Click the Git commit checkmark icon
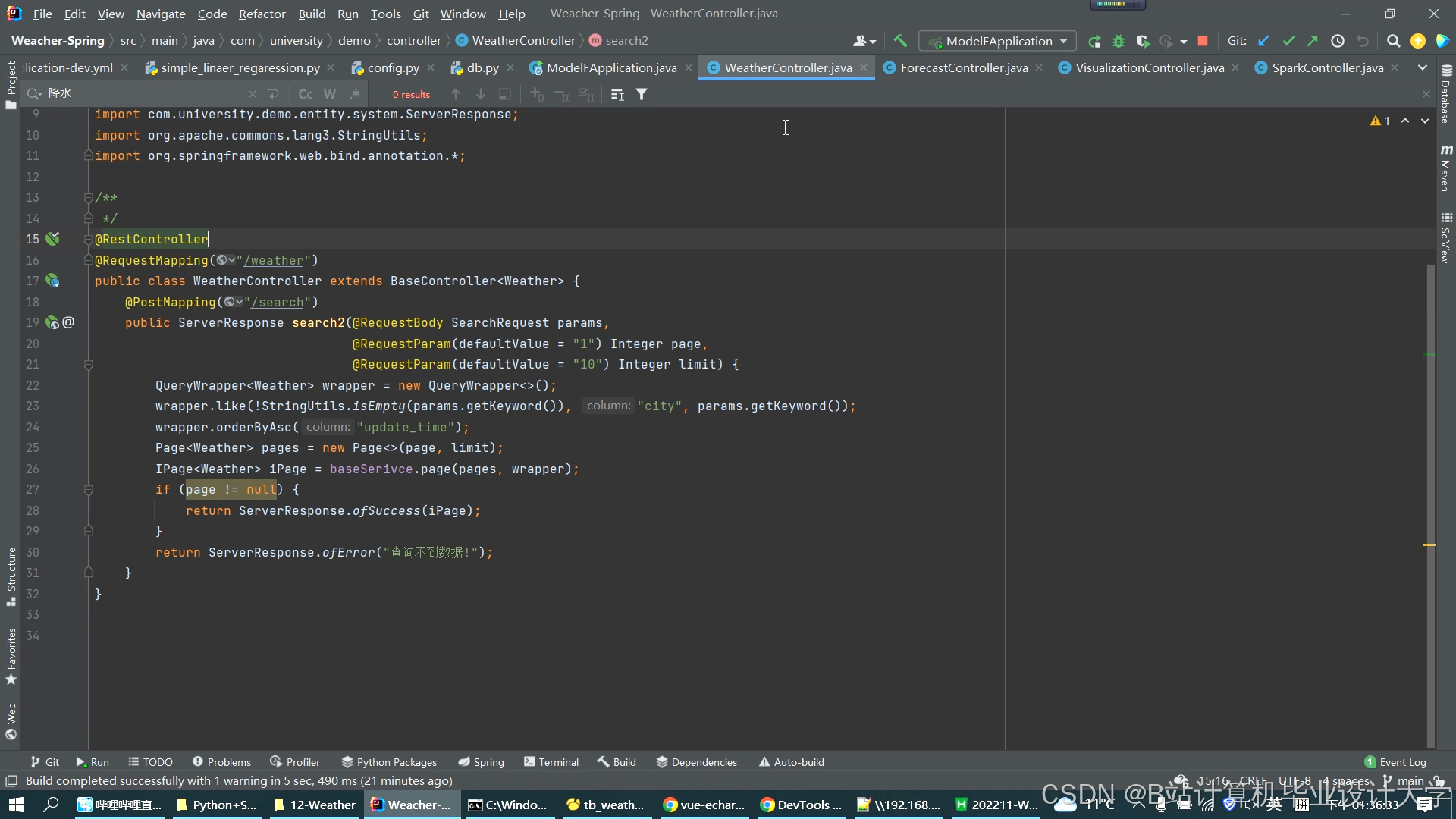This screenshot has height=819, width=1456. (x=1288, y=41)
